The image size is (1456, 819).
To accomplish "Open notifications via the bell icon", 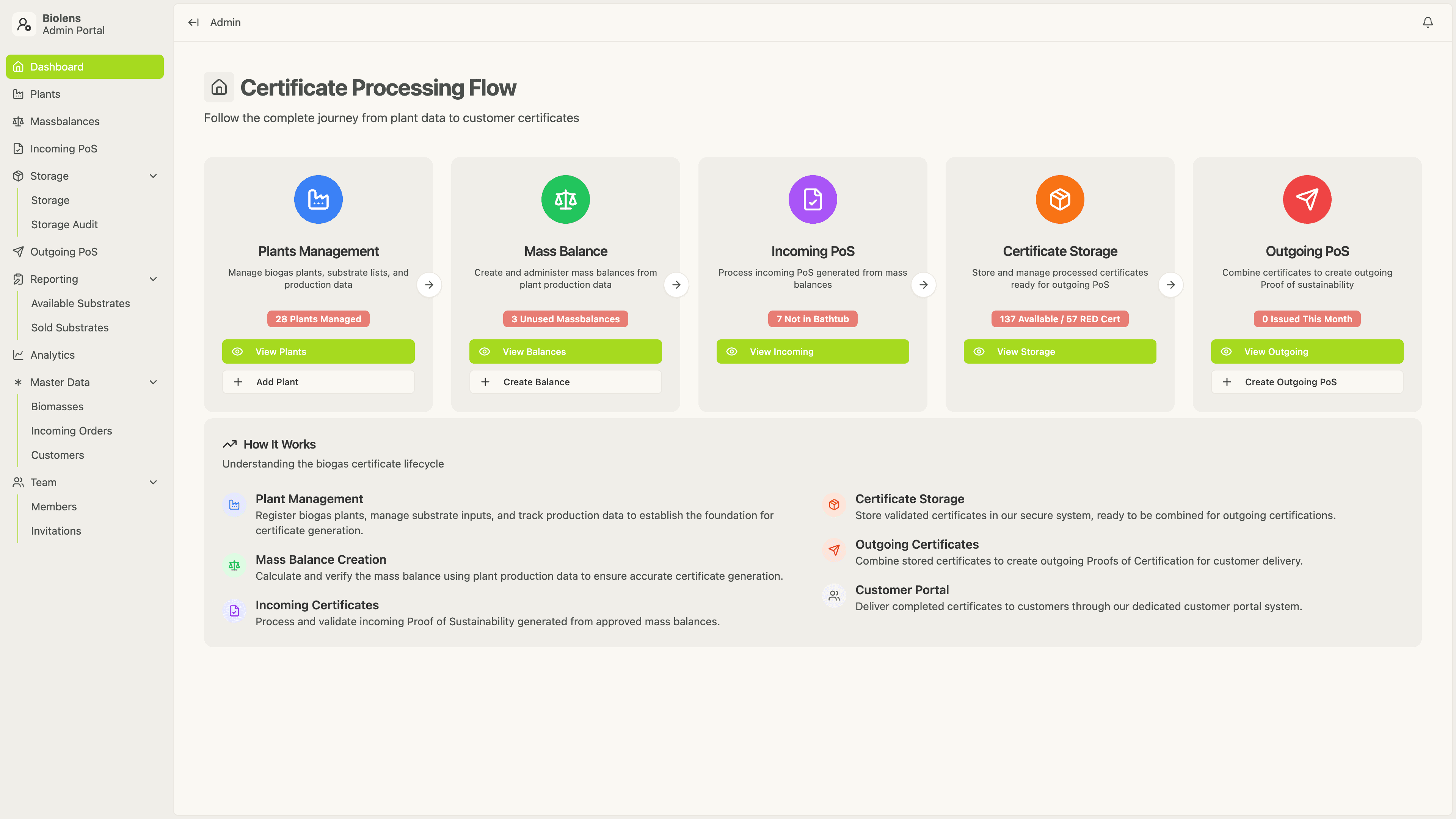I will point(1428,22).
